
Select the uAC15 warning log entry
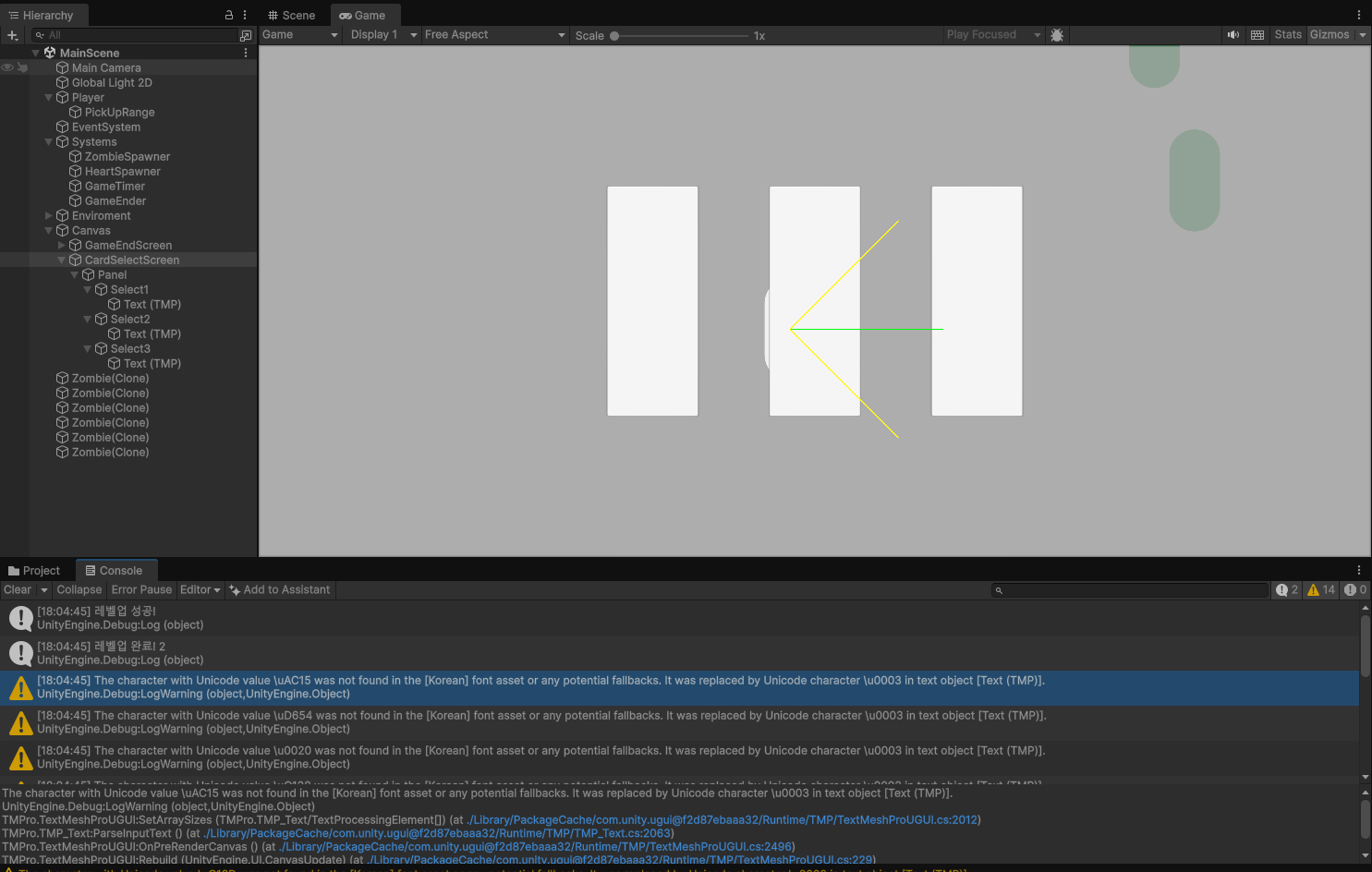click(x=679, y=687)
